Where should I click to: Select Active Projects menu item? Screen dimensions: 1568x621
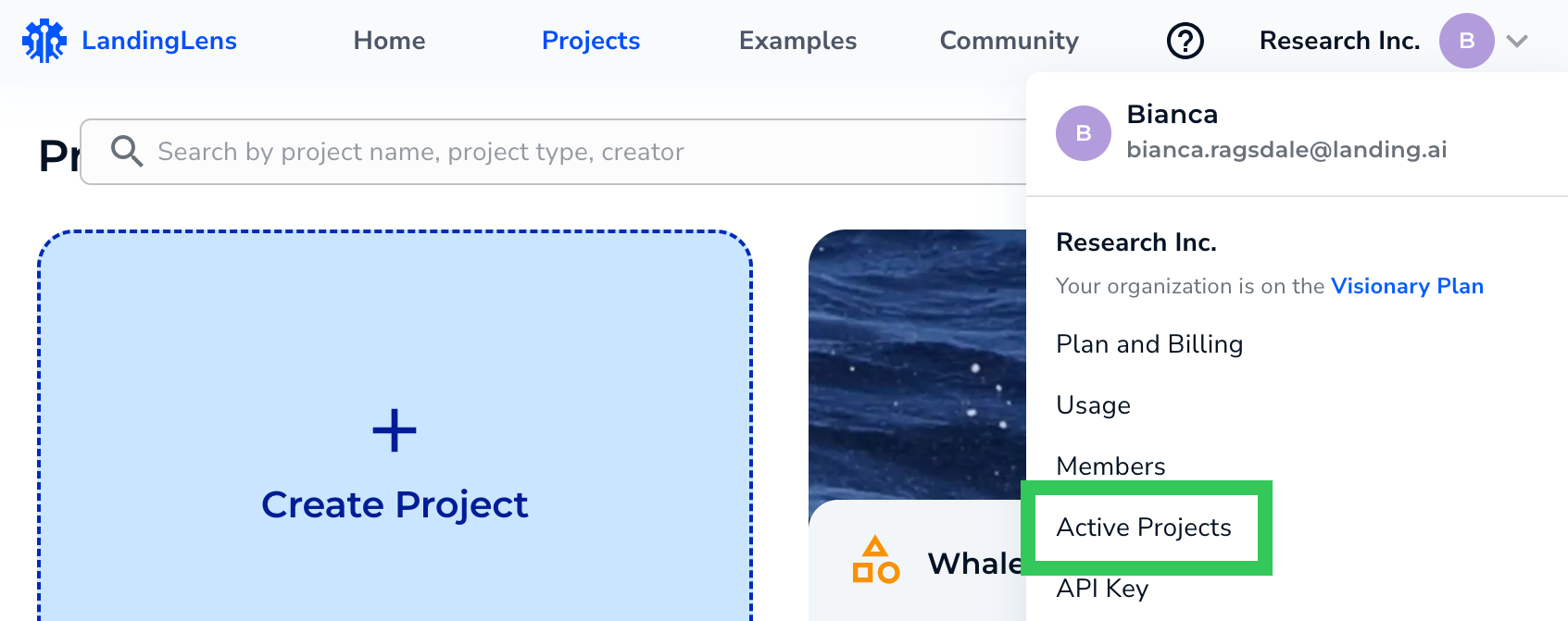click(x=1144, y=528)
